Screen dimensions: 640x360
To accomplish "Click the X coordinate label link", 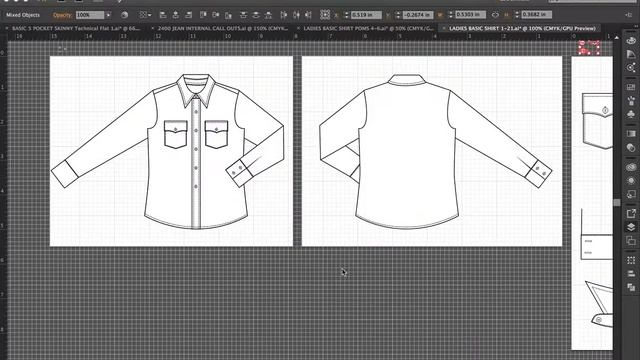I will tap(336, 15).
